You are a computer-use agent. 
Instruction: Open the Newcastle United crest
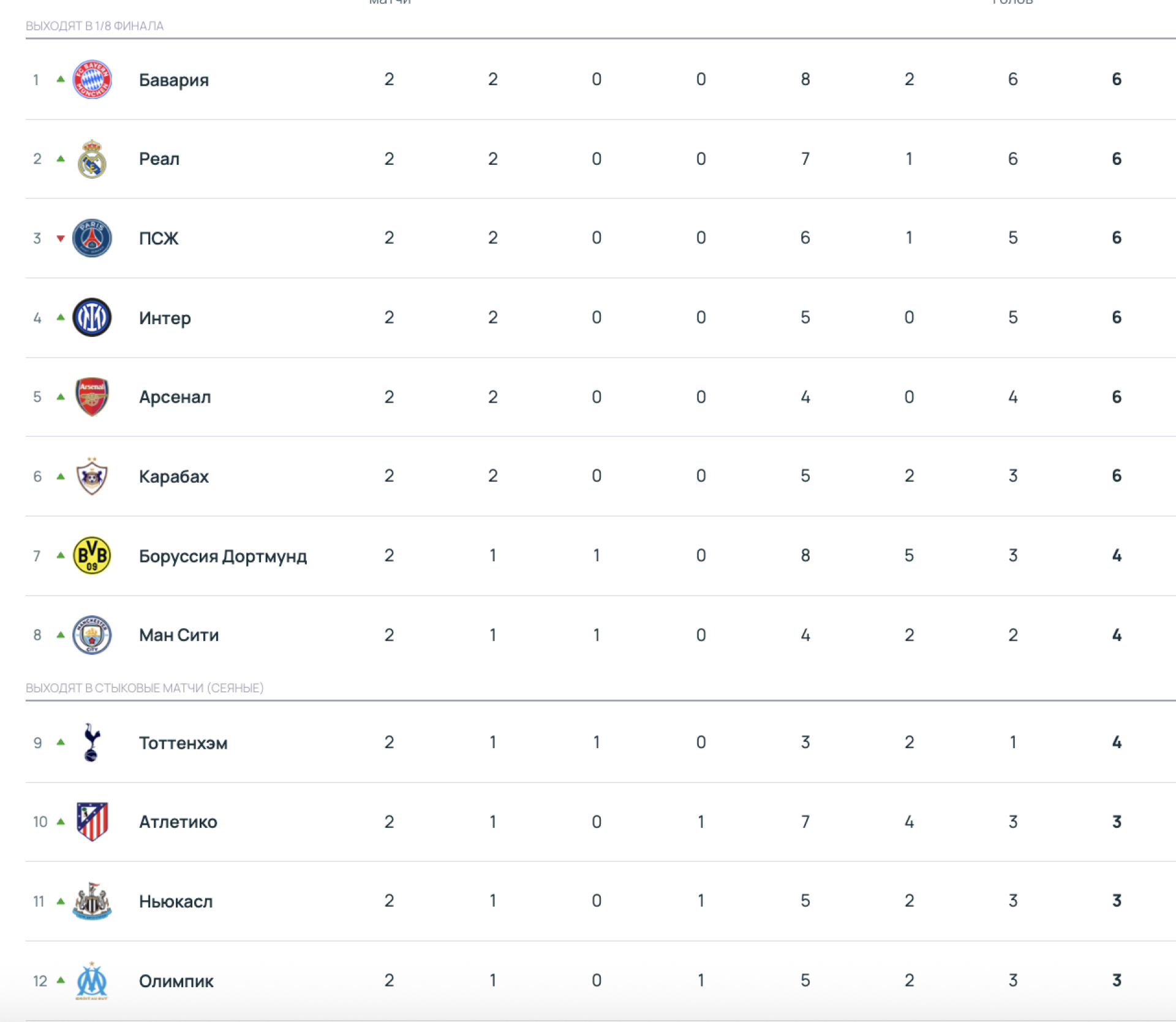pos(92,901)
